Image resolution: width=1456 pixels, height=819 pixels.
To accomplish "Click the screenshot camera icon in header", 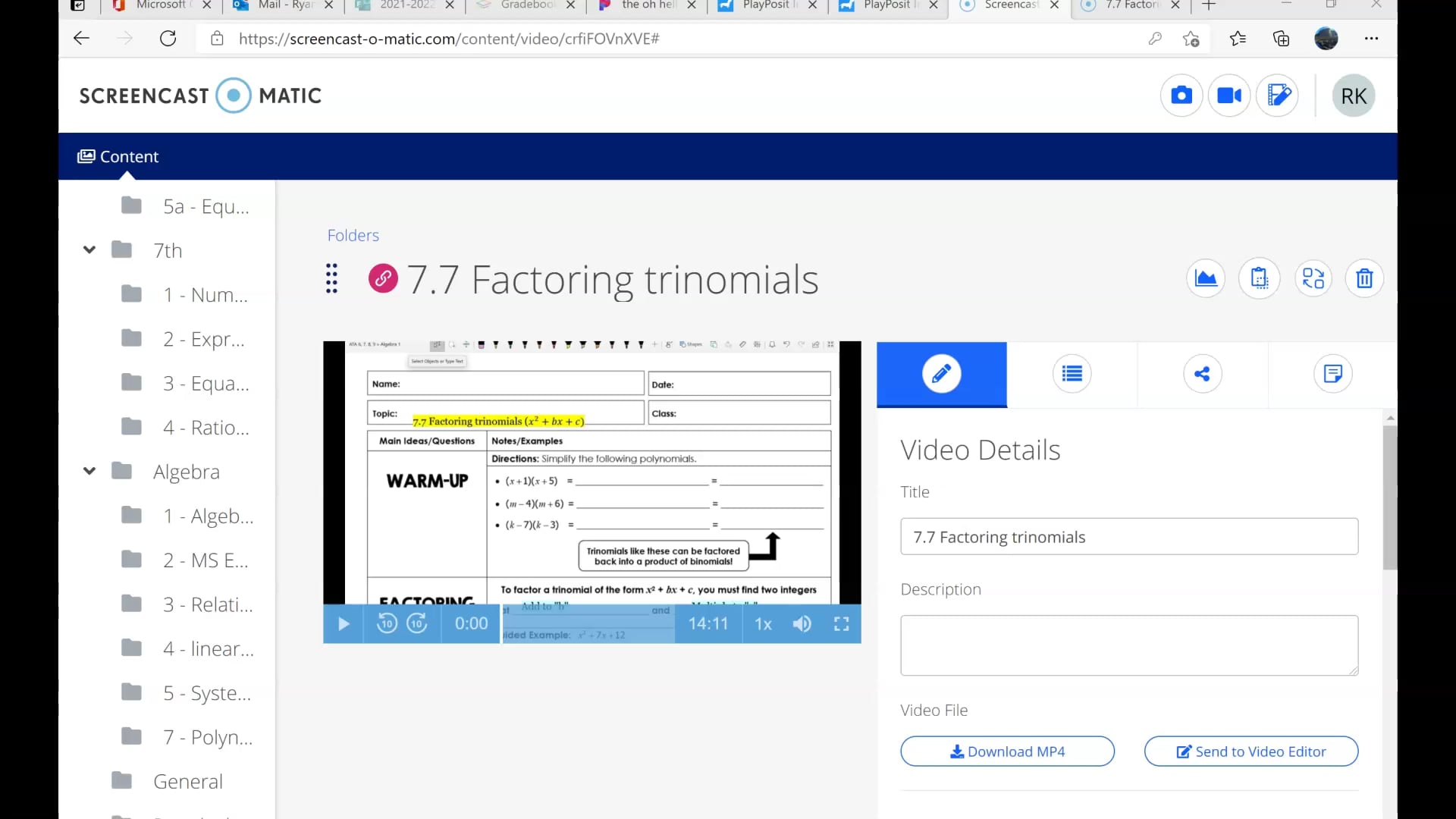I will [1181, 96].
